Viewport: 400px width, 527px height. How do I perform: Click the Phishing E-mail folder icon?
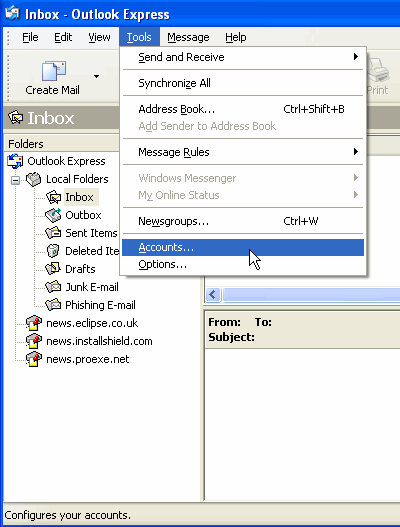tap(53, 305)
